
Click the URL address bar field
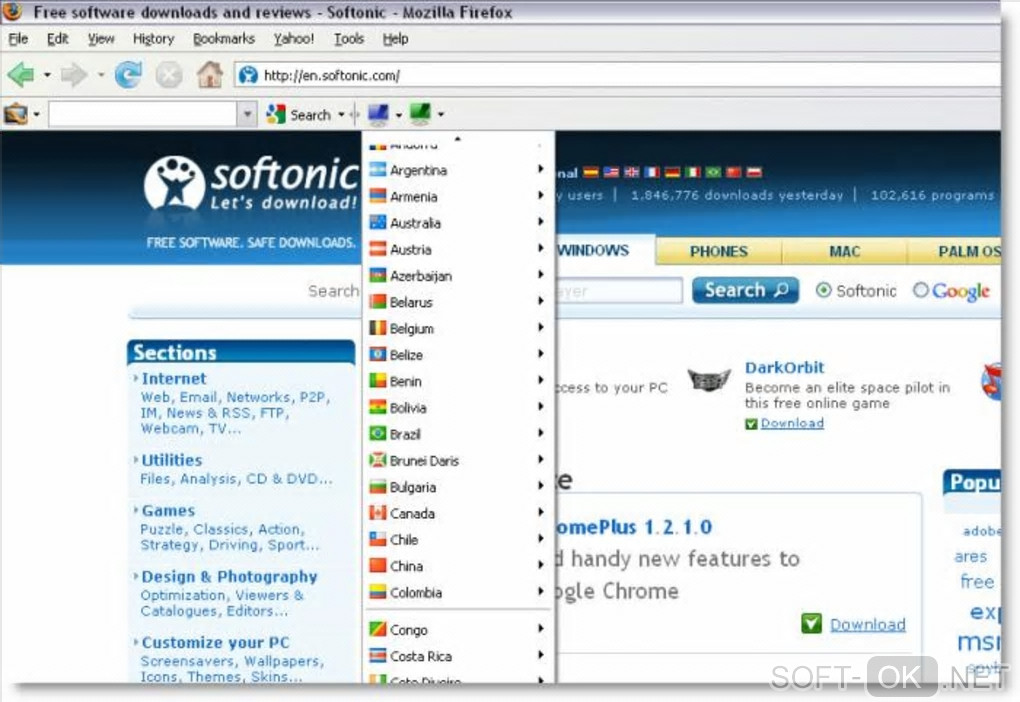[617, 75]
